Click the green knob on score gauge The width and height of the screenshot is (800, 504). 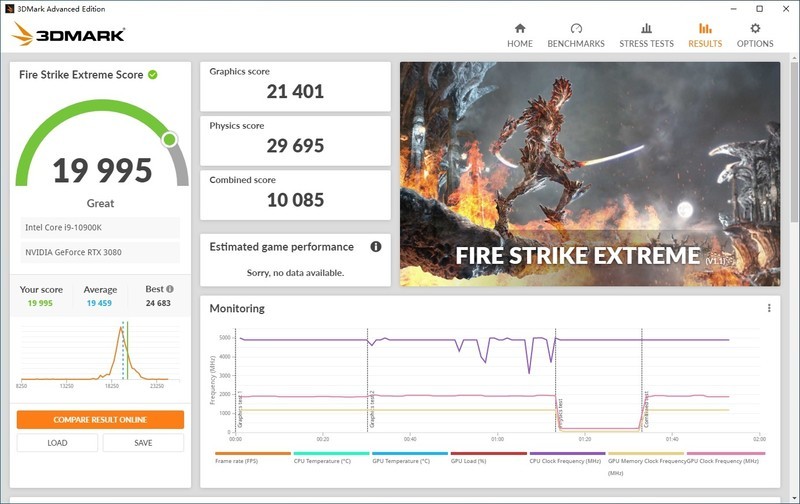point(170,139)
